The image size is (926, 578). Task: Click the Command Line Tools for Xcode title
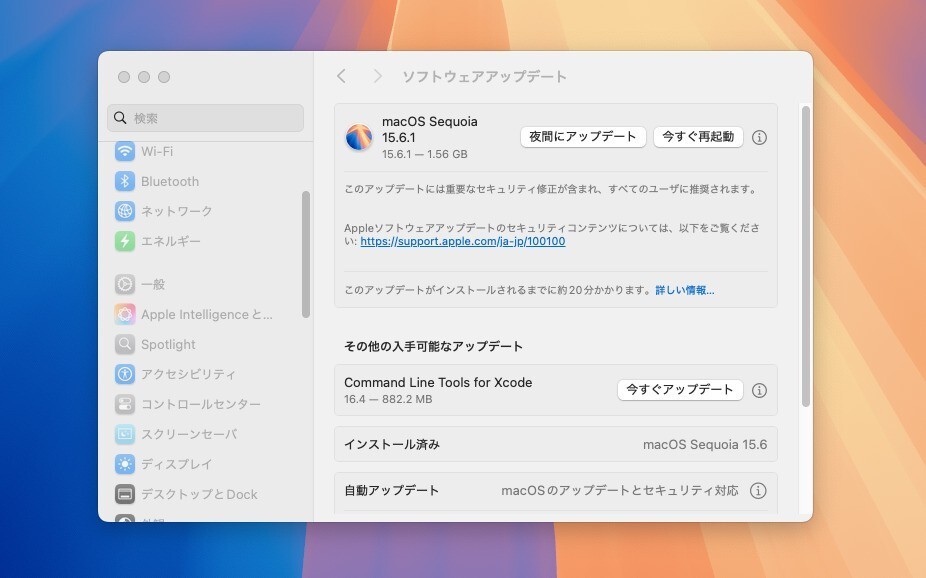(438, 383)
